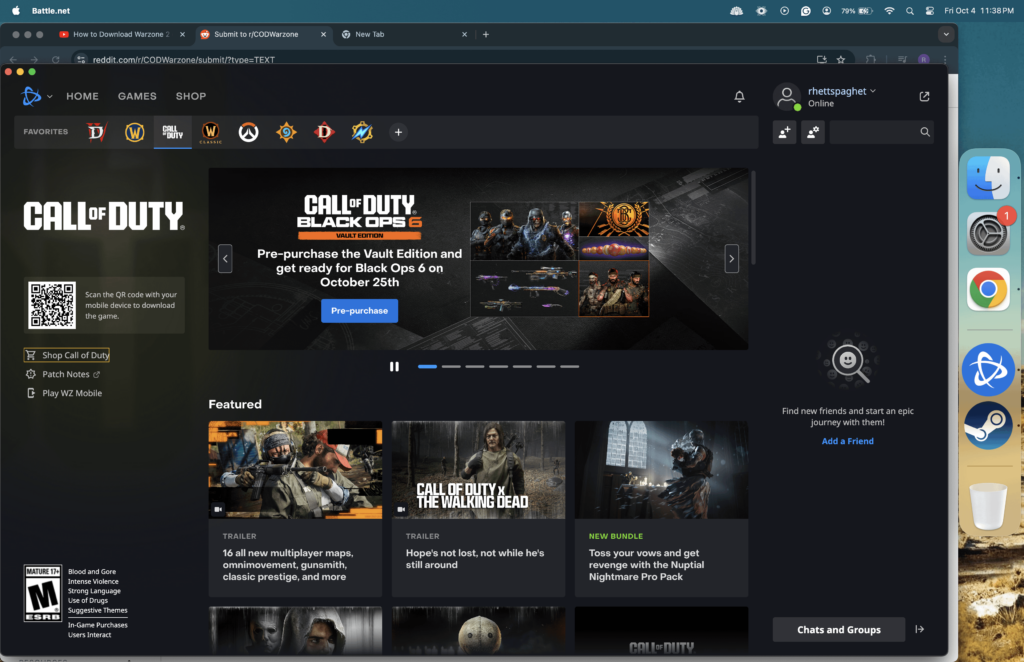This screenshot has width=1024, height=662.
Task: Open the Trash in the Dock
Action: coord(988,505)
